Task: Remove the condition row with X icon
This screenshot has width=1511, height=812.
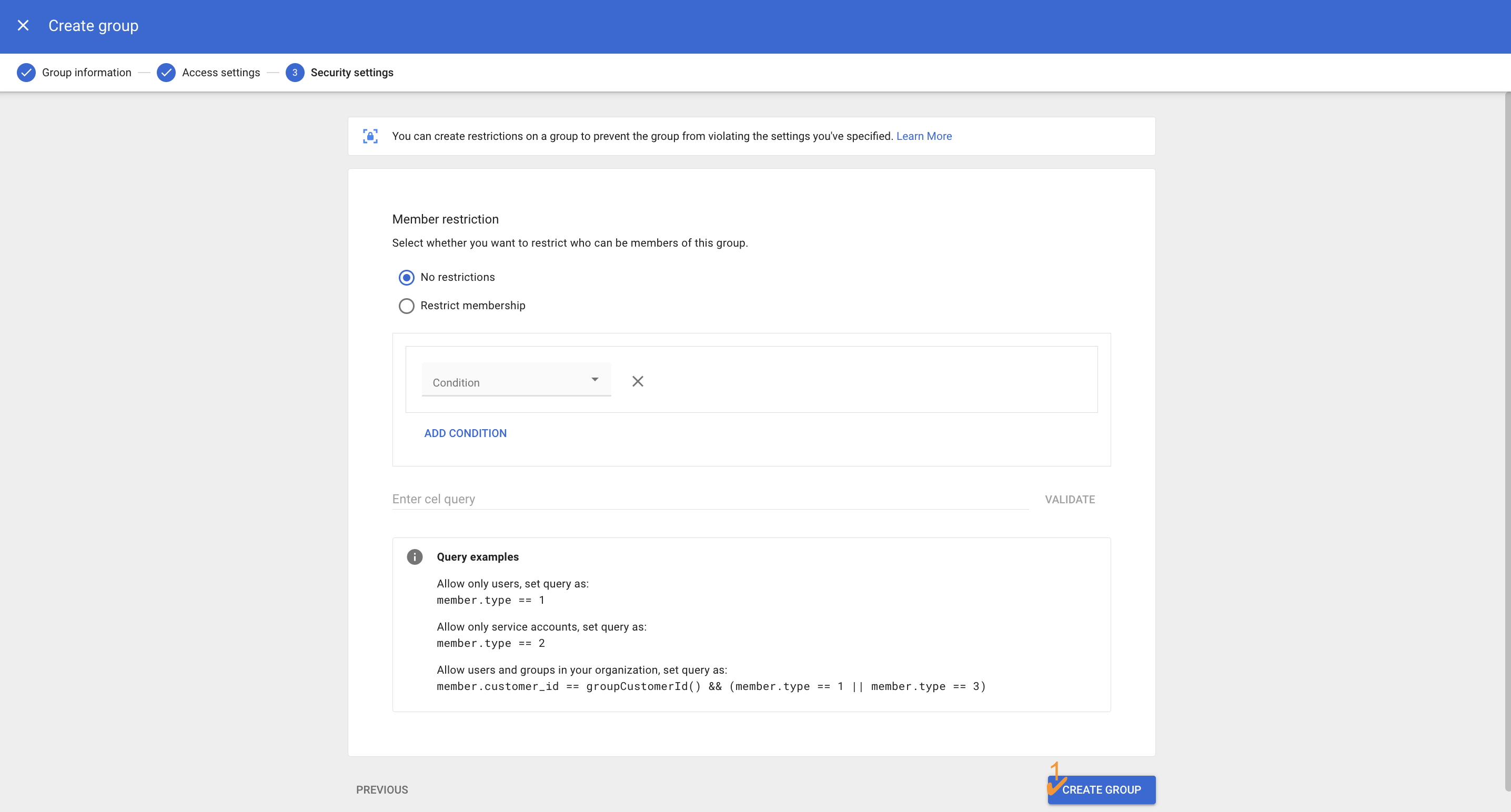Action: 638,382
